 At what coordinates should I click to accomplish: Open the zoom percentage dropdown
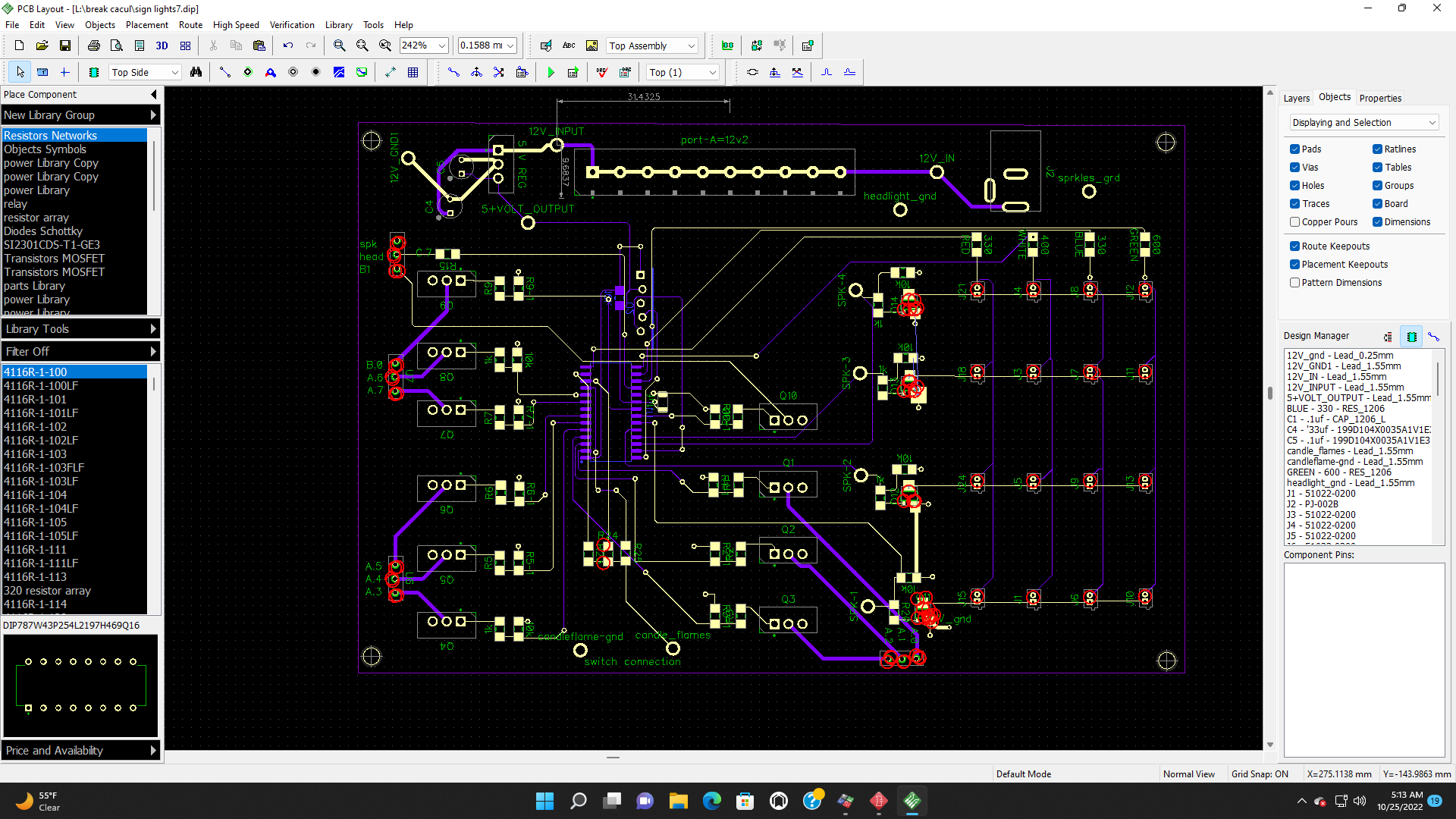coord(441,45)
